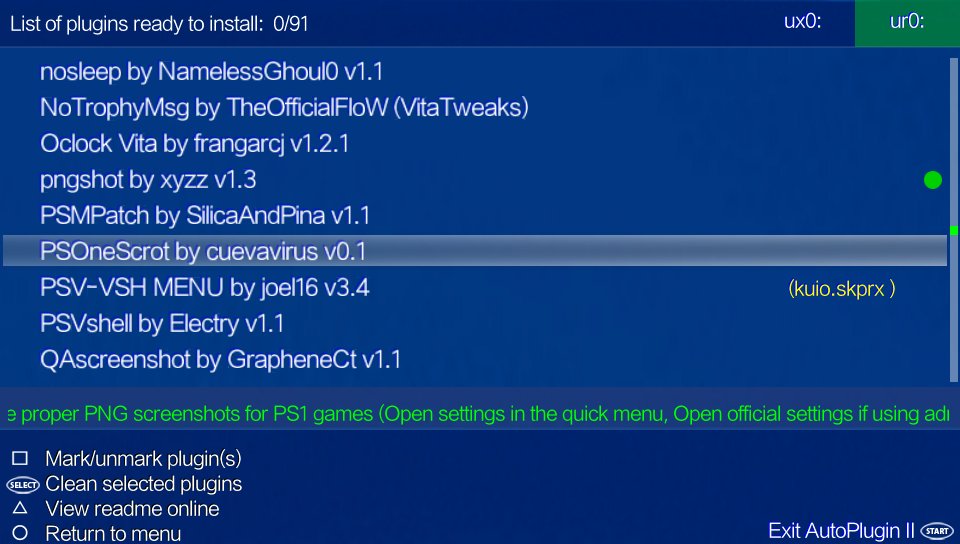Click Clean selected plugins label

(x=144, y=484)
